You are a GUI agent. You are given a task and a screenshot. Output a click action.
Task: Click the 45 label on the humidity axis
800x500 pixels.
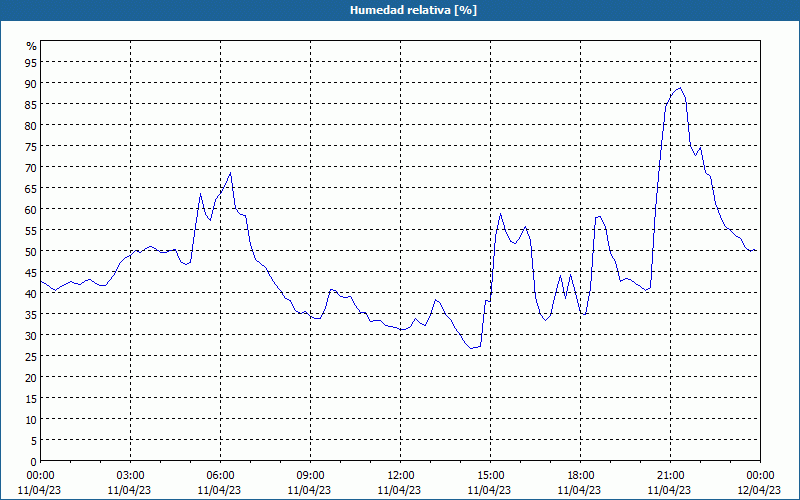31,272
